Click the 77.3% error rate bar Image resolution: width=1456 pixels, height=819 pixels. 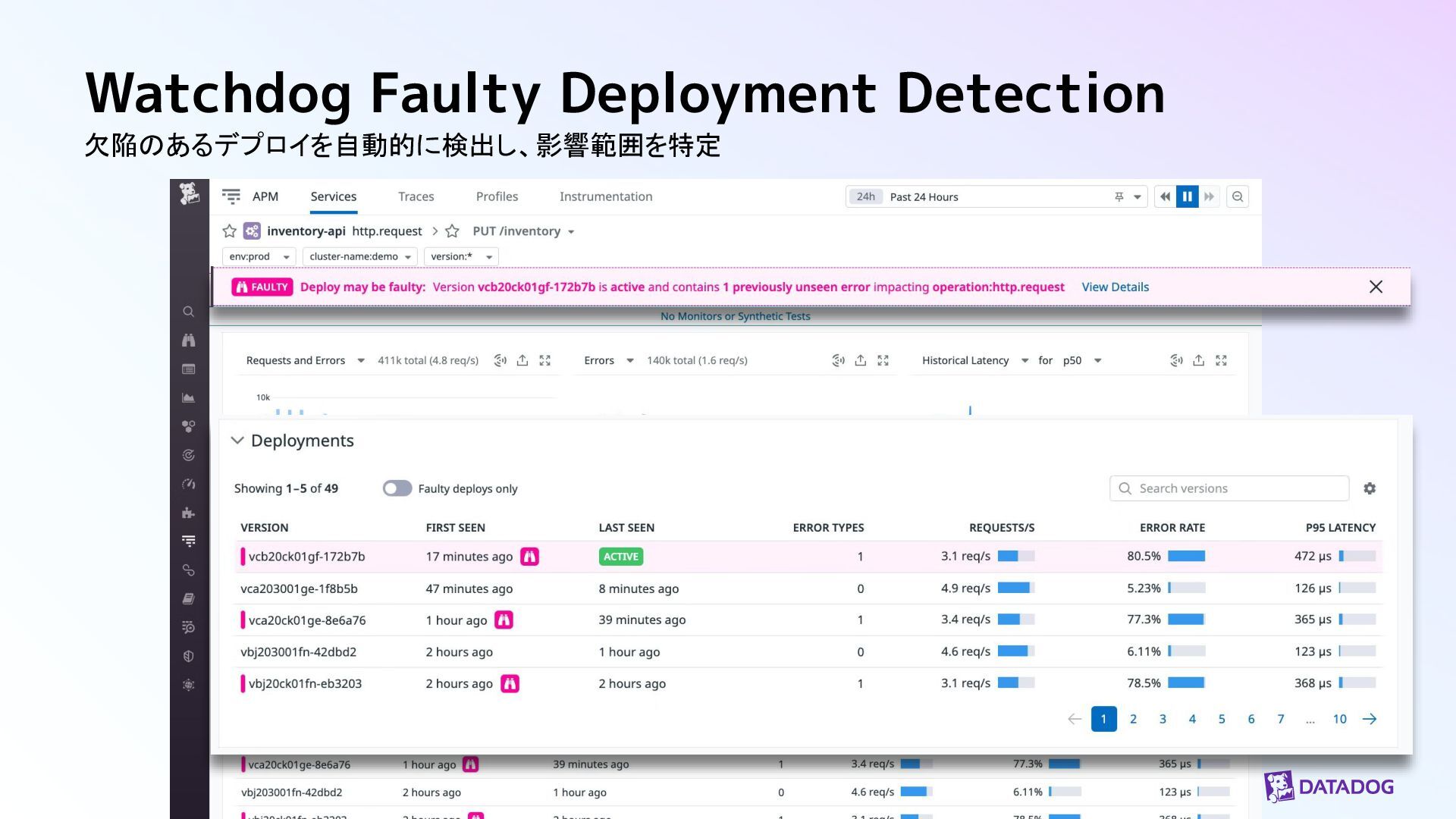point(1186,620)
